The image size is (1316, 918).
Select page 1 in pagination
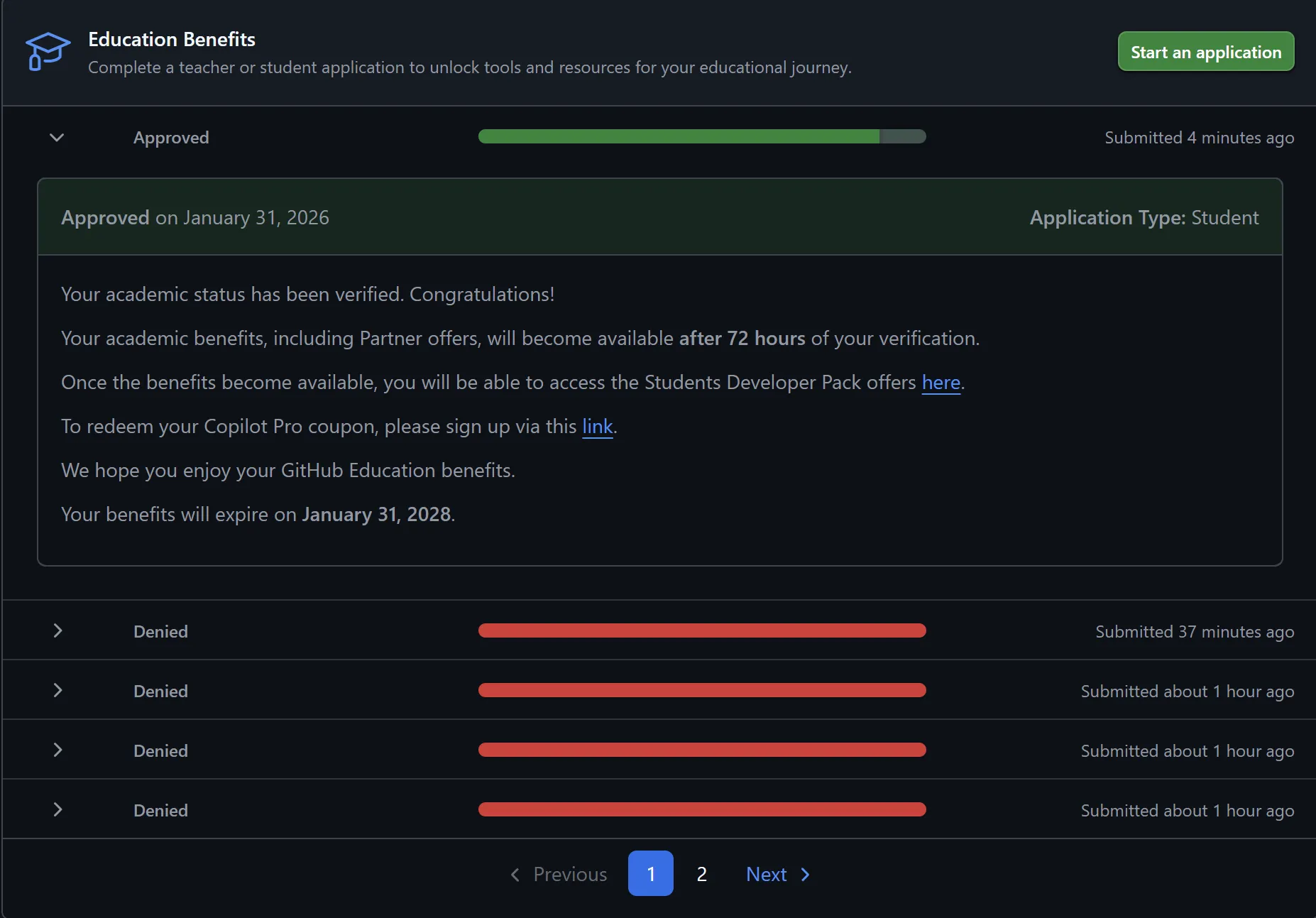(650, 874)
